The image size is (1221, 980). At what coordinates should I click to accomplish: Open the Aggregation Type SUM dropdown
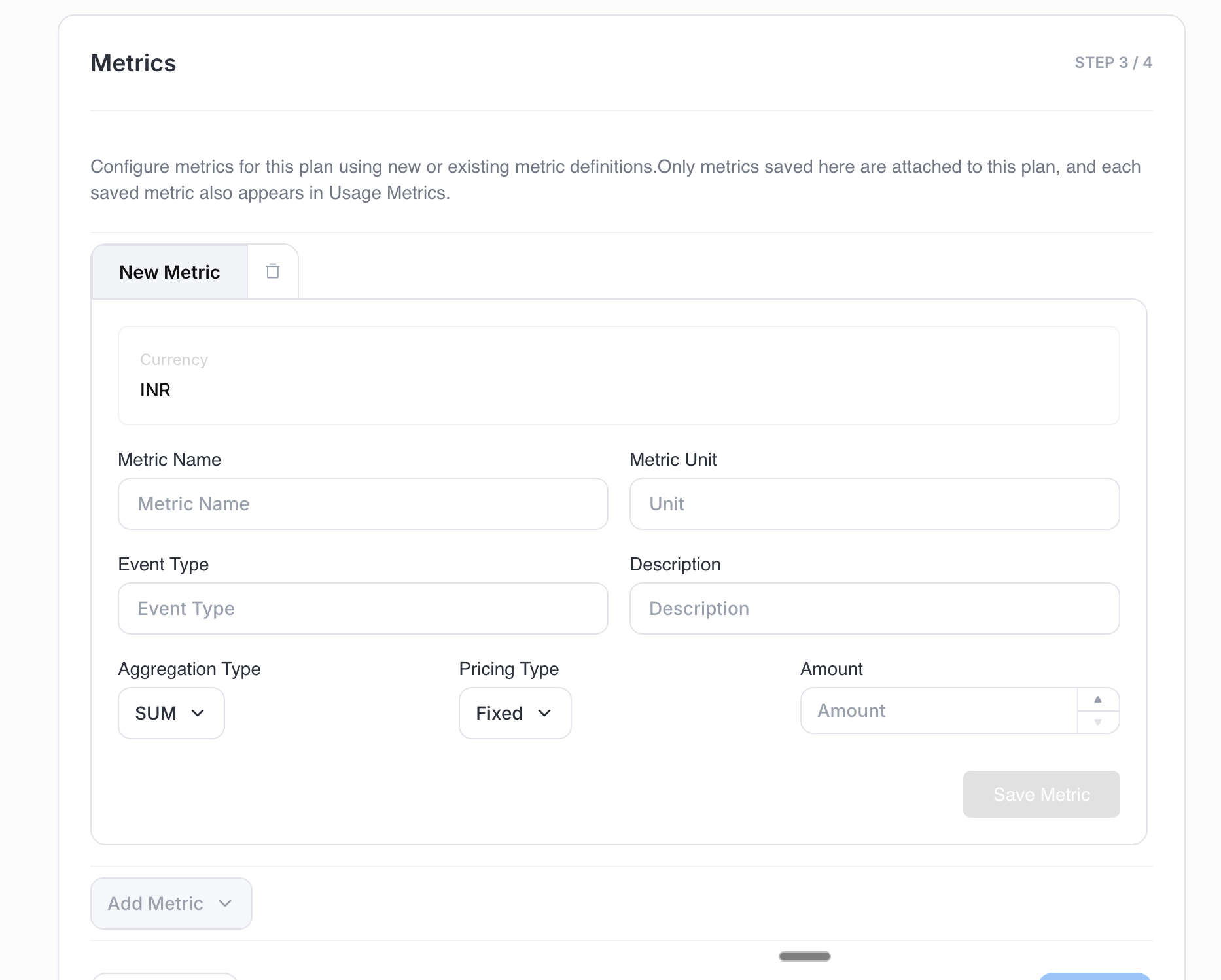coord(171,713)
